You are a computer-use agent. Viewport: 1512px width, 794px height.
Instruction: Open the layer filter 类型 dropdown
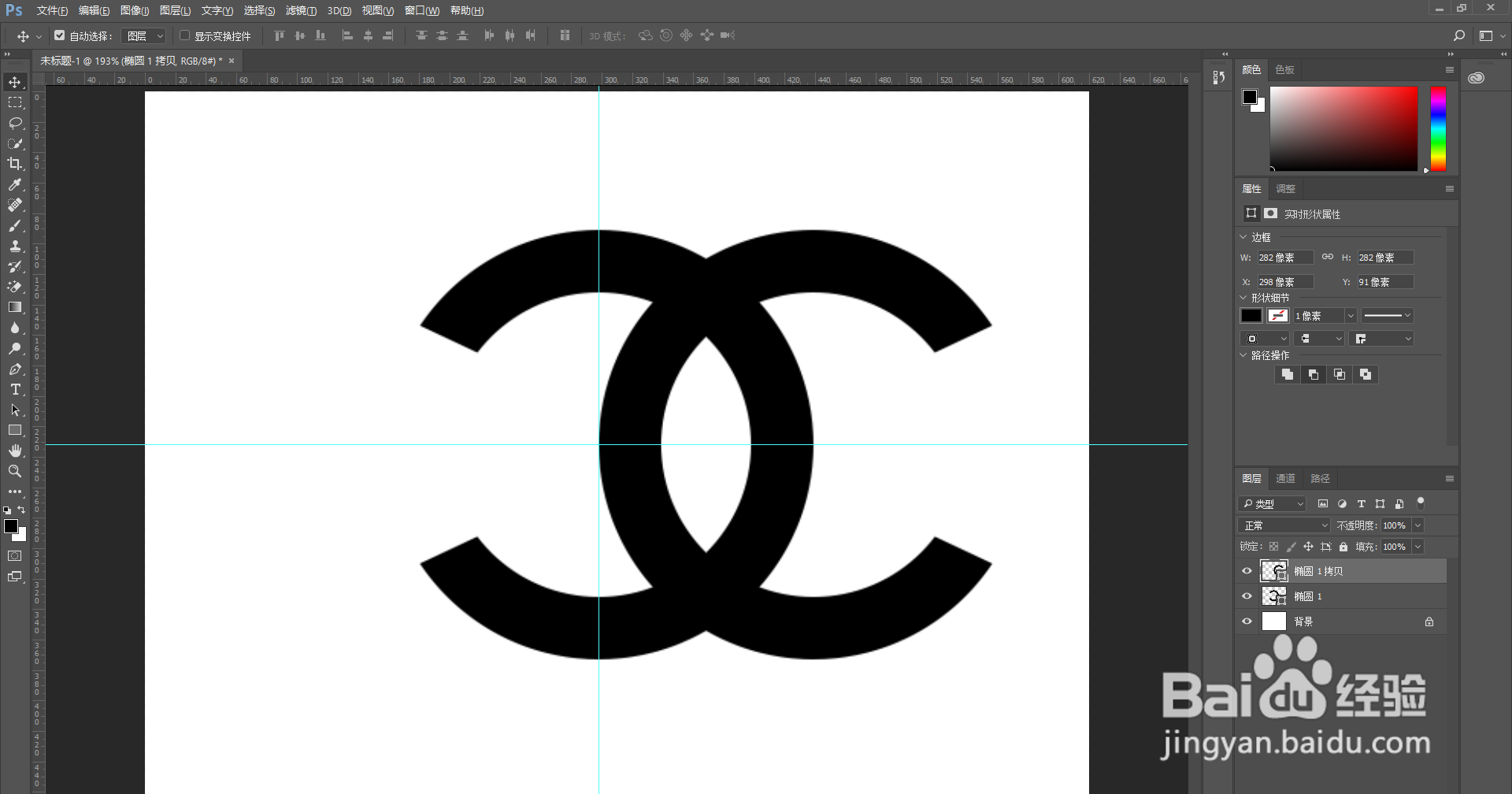coord(1272,503)
